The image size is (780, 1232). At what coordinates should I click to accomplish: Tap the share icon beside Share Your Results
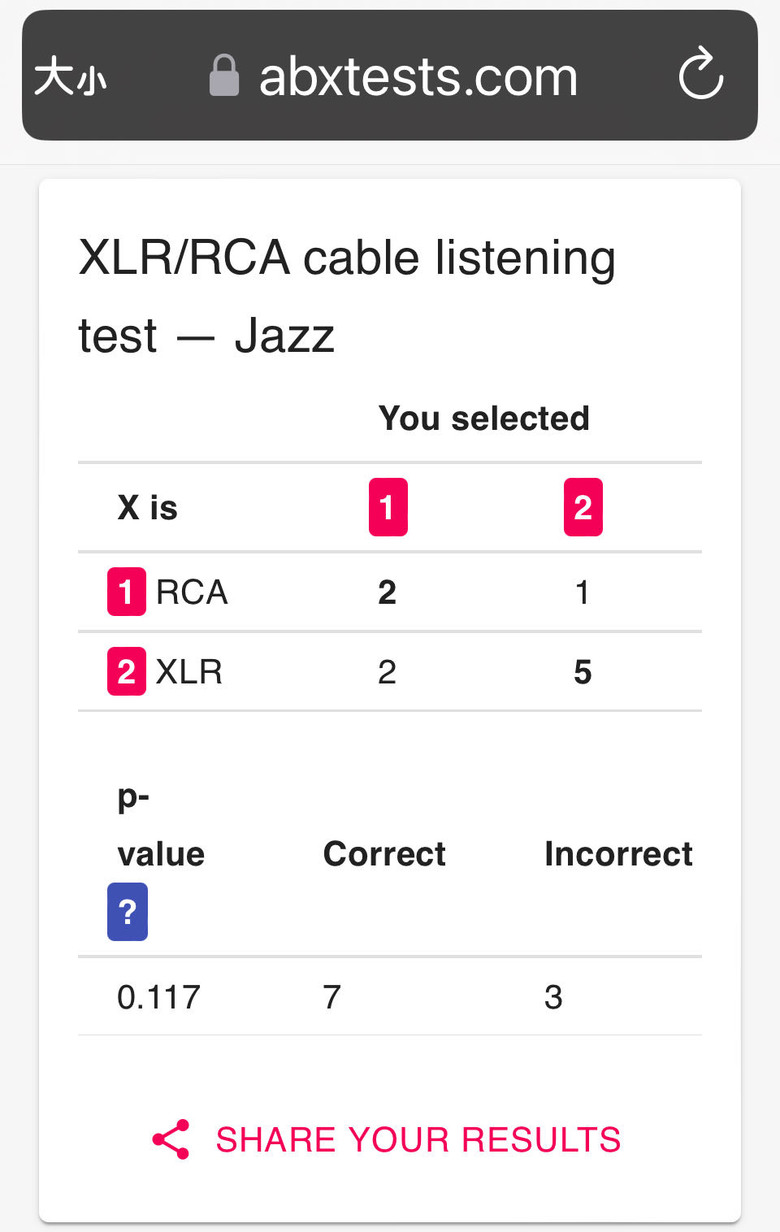(x=171, y=1139)
